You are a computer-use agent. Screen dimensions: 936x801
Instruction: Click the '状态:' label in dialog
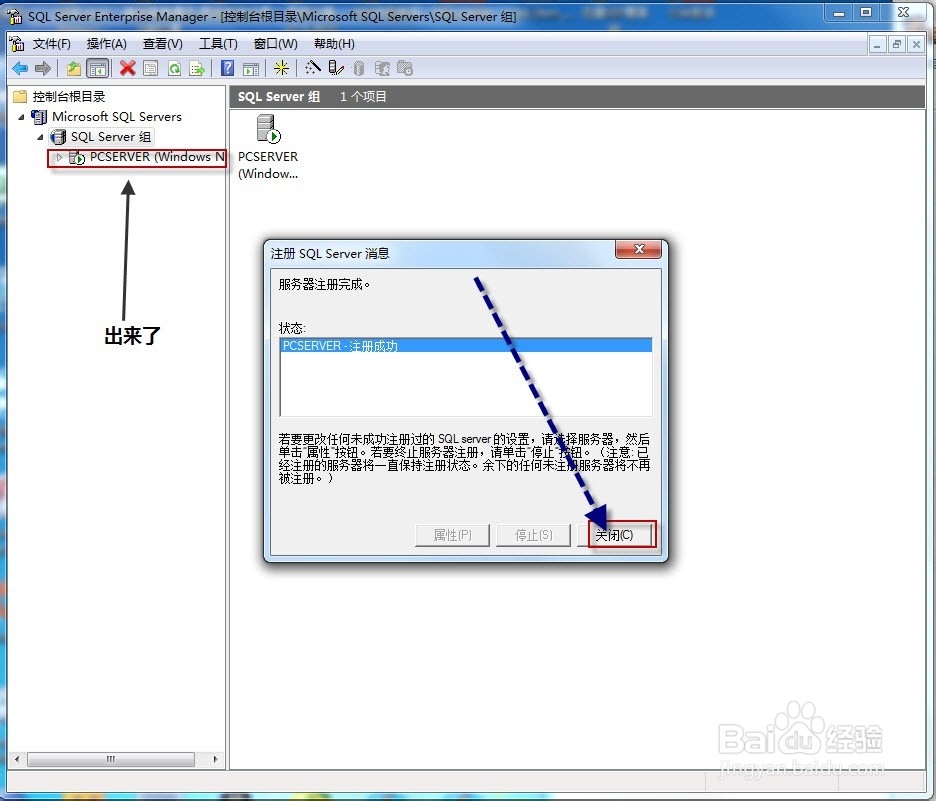292,328
